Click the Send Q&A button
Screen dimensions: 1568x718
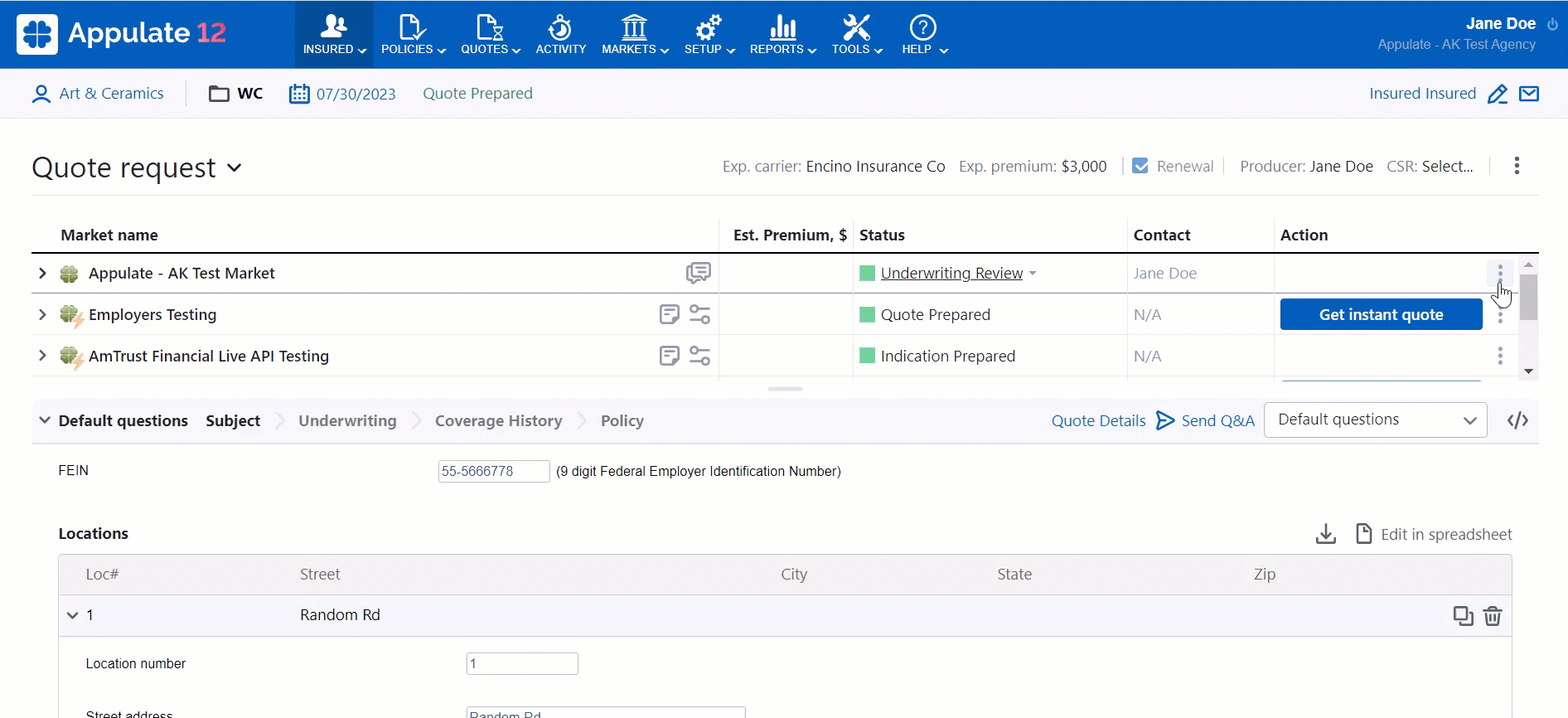(1206, 420)
